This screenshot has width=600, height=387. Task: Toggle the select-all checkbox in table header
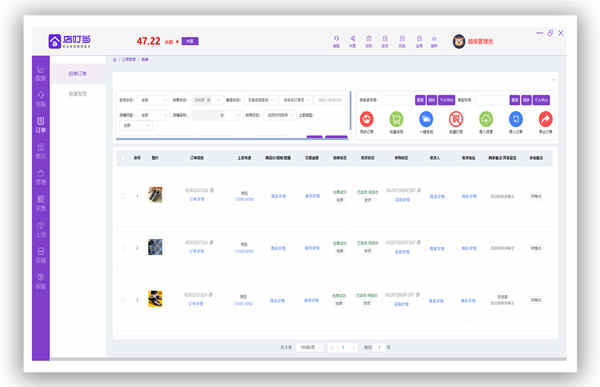coord(123,158)
